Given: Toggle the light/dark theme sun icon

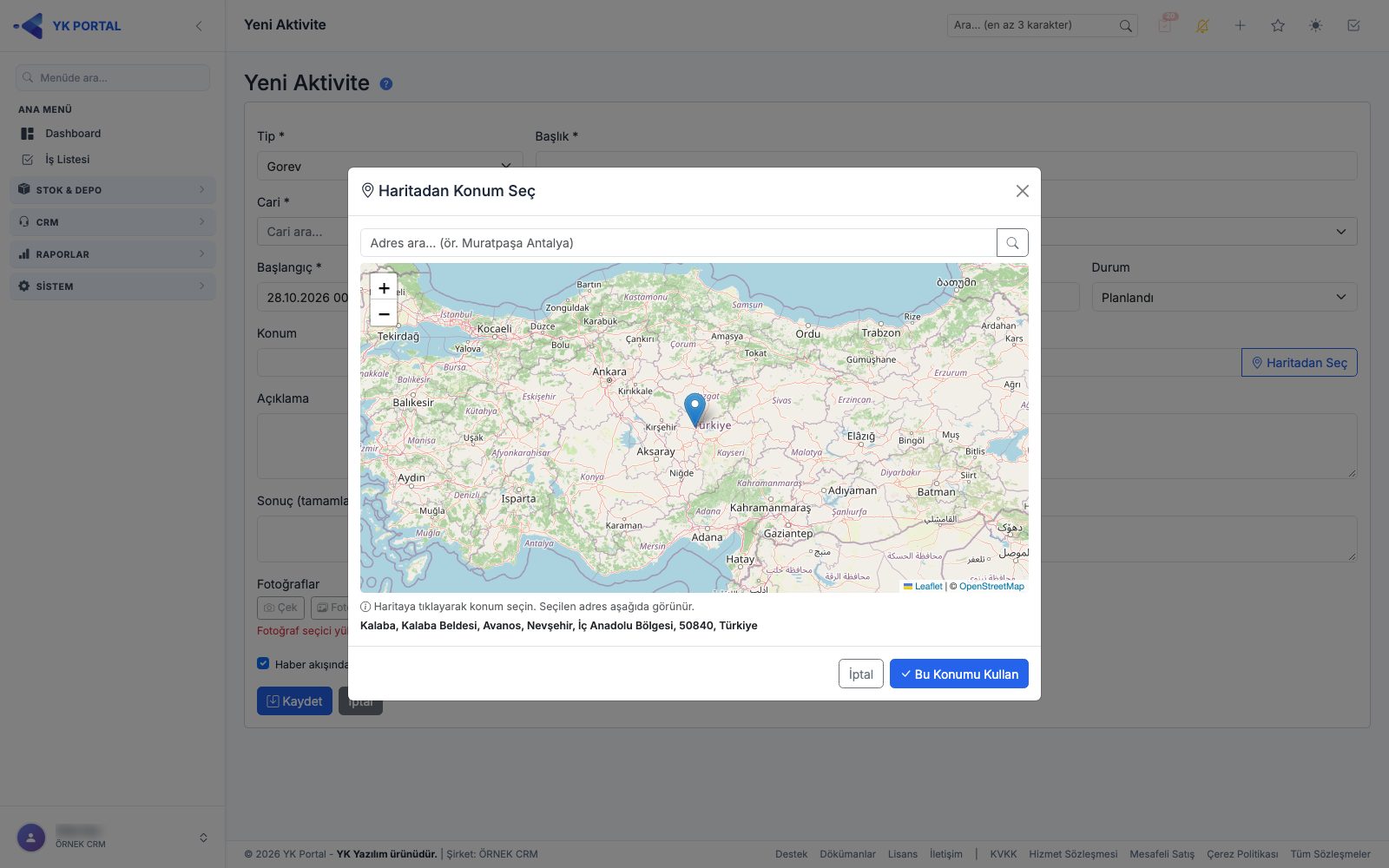Looking at the screenshot, I should (x=1316, y=25).
